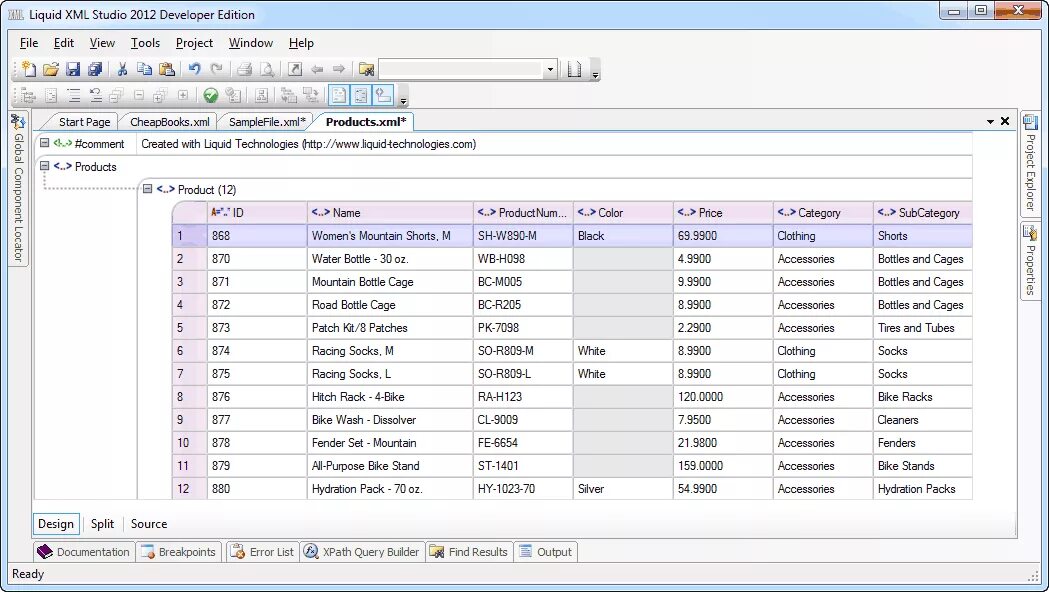Toggle the second highlighted view-mode button
1049x592 pixels.
click(x=361, y=96)
